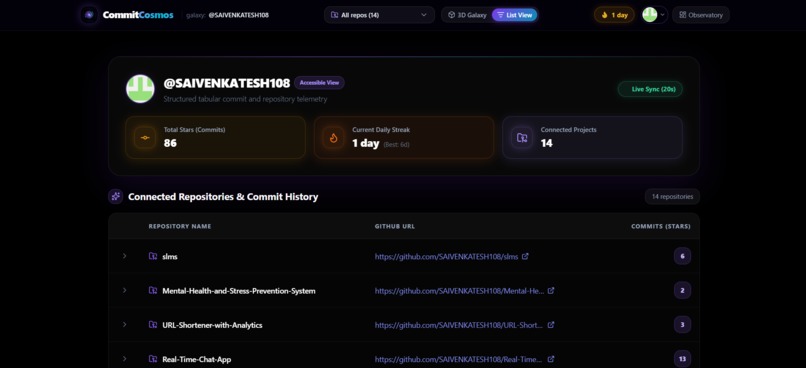This screenshot has width=806, height=368.
Task: Click external link icon for Mental-Health repo
Action: 551,290
